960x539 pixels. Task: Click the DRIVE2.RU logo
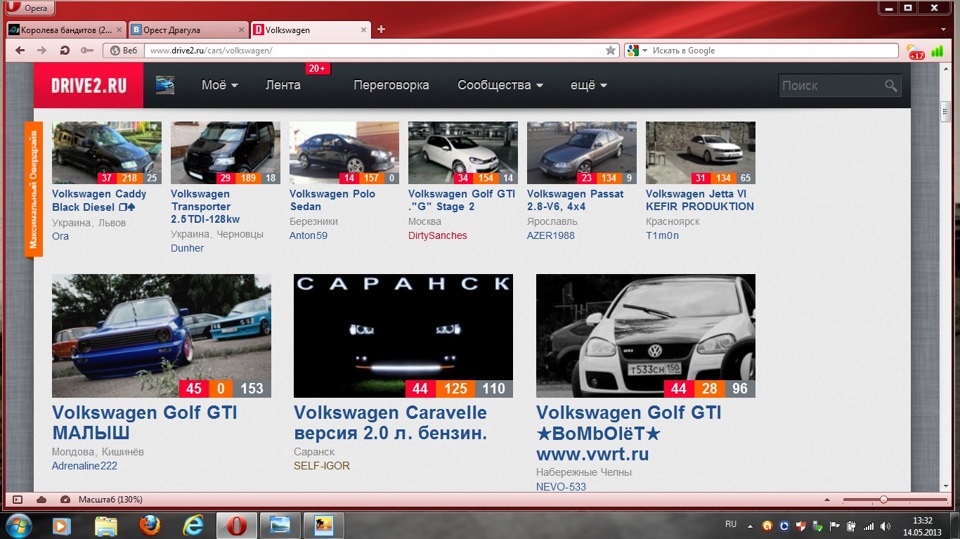click(89, 86)
